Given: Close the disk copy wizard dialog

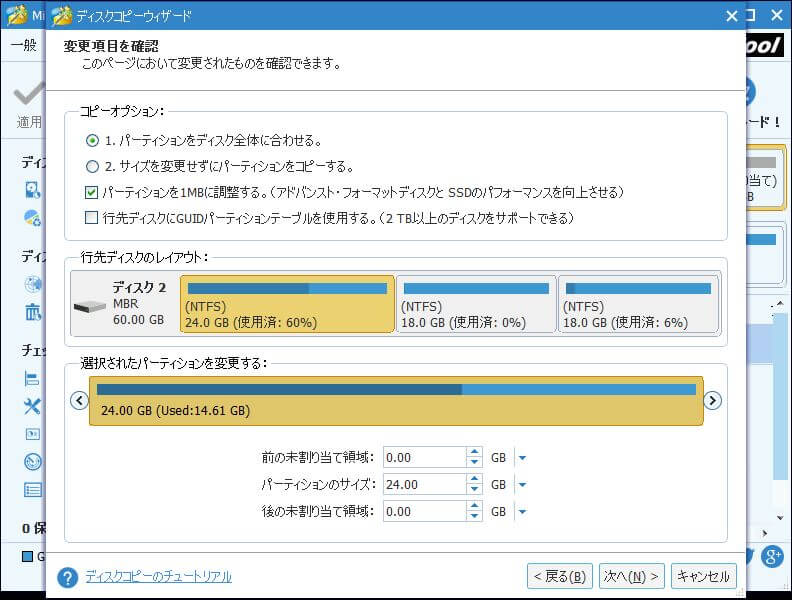Looking at the screenshot, I should point(731,16).
